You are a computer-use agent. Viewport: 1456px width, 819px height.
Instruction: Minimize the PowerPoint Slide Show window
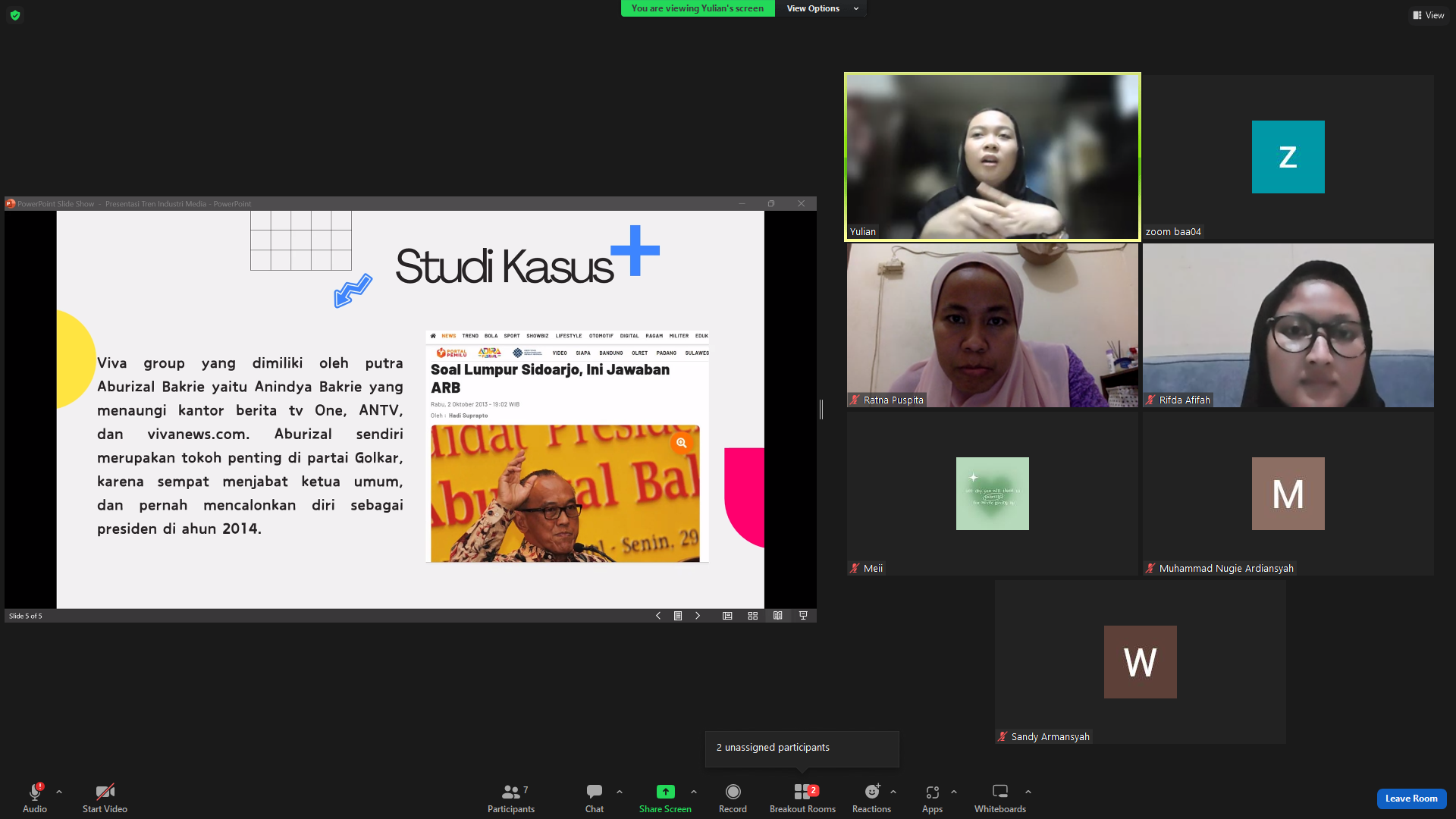click(x=742, y=203)
